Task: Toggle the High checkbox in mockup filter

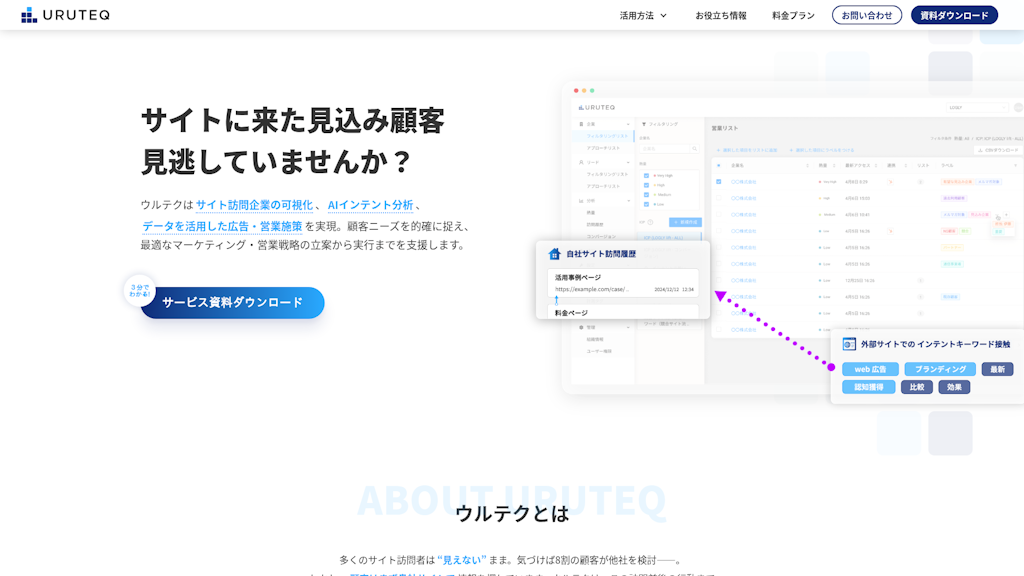Action: pyautogui.click(x=647, y=185)
